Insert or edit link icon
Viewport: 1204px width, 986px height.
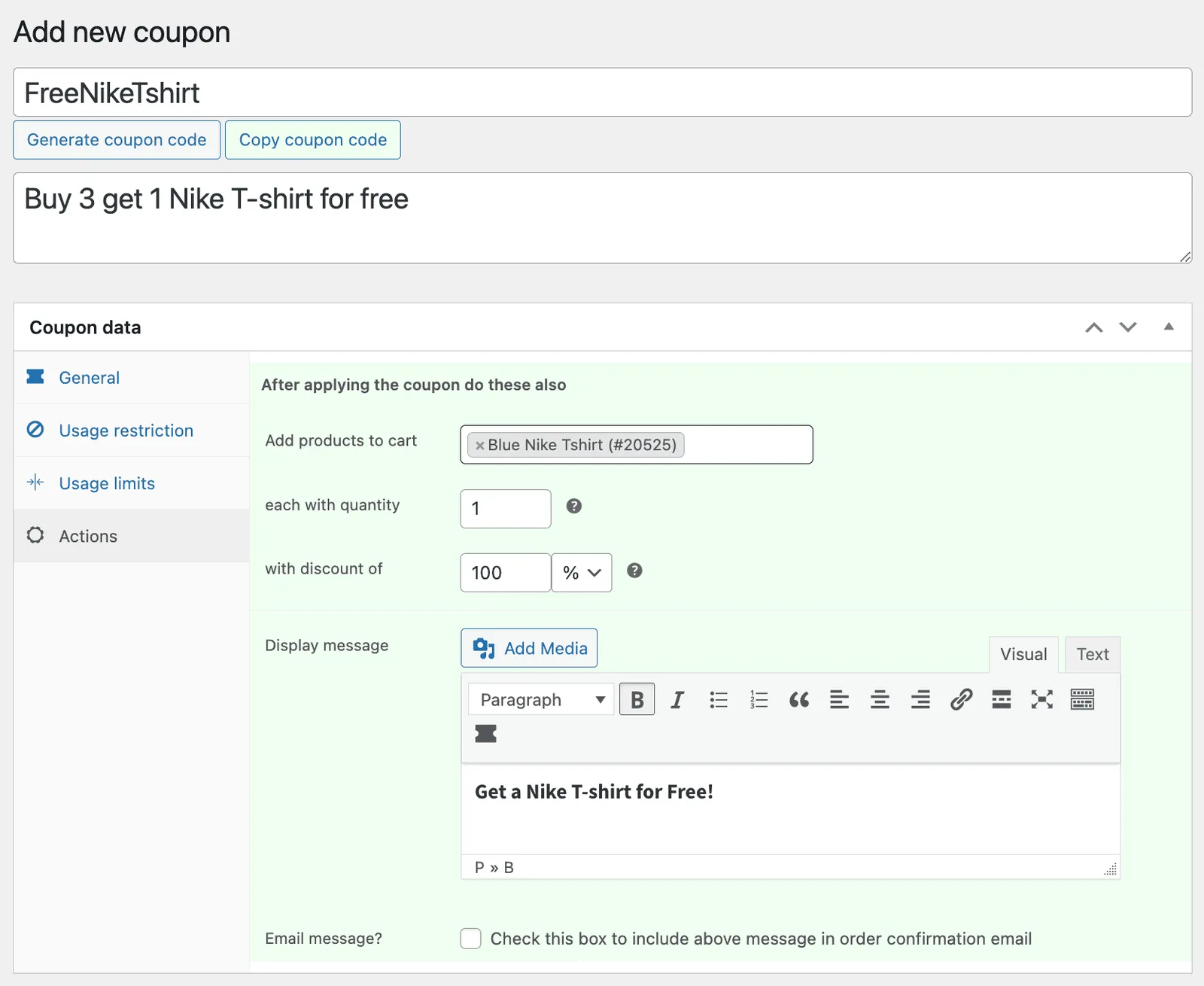click(961, 700)
